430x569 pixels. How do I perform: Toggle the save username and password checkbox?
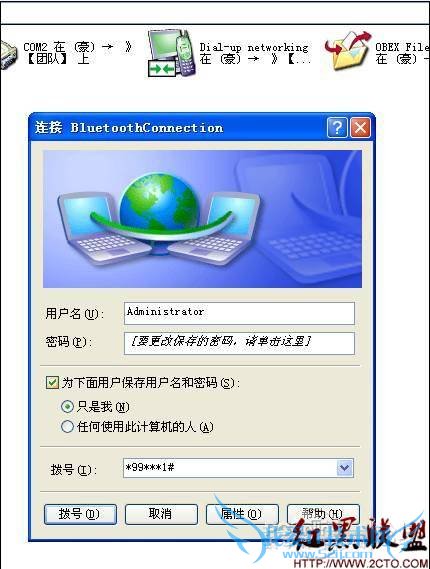click(52, 382)
